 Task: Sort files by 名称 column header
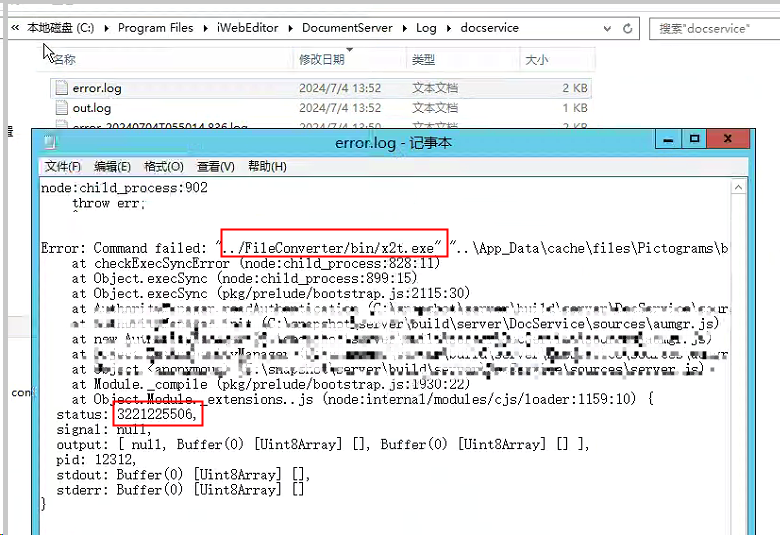[169, 60]
